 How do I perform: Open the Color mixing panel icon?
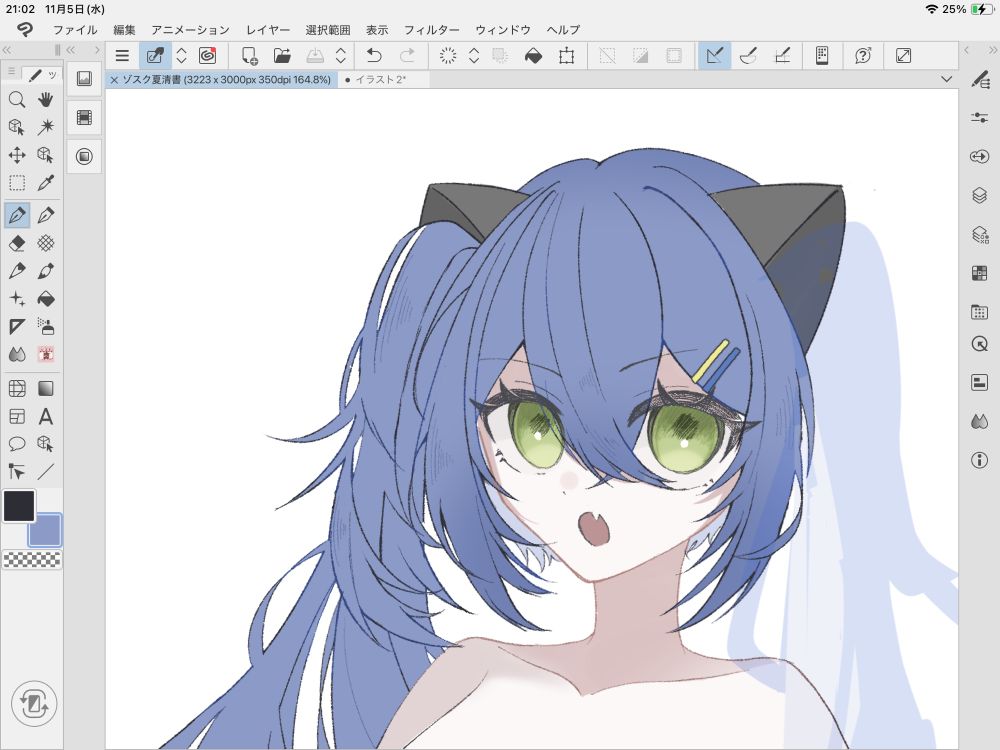980,421
